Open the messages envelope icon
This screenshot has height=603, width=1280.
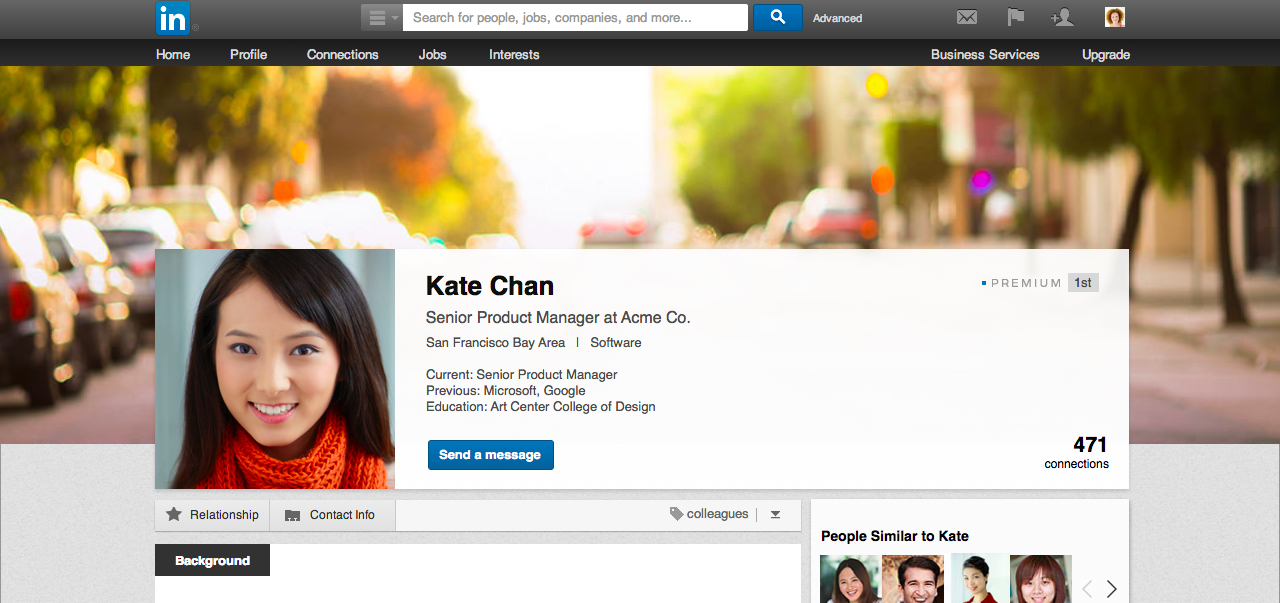pos(966,17)
